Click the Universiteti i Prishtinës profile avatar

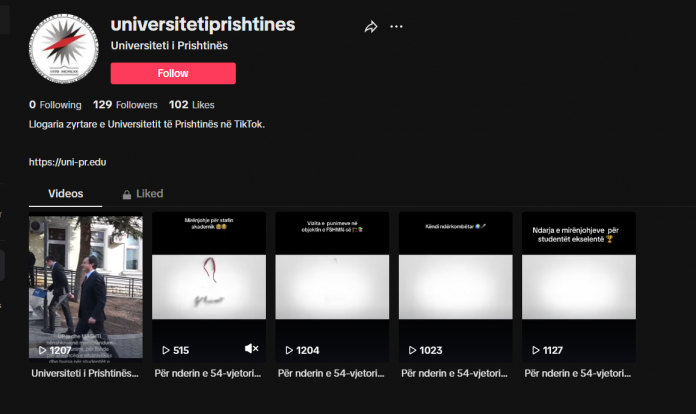63,48
